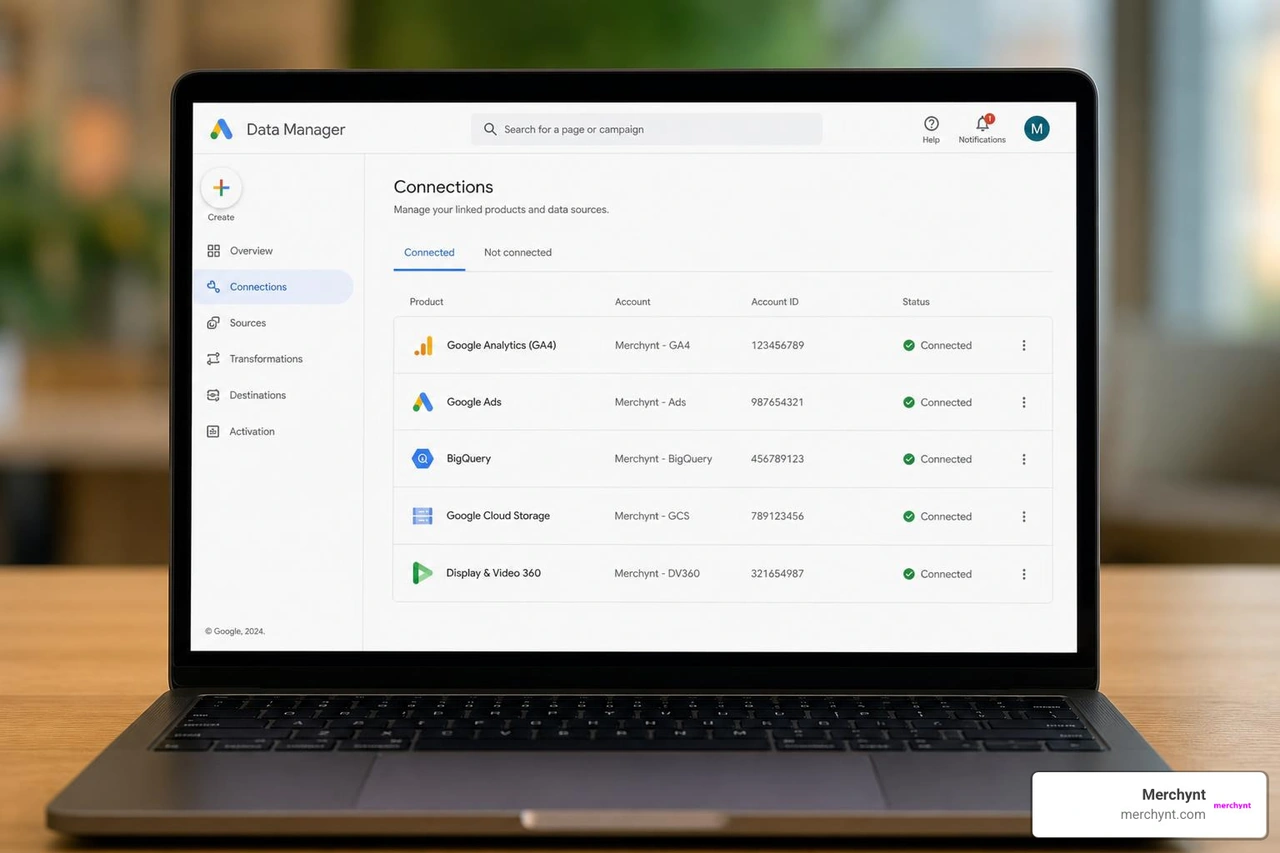Click the Connections link icon in the sidebar
The height and width of the screenshot is (853, 1280).
tap(213, 287)
